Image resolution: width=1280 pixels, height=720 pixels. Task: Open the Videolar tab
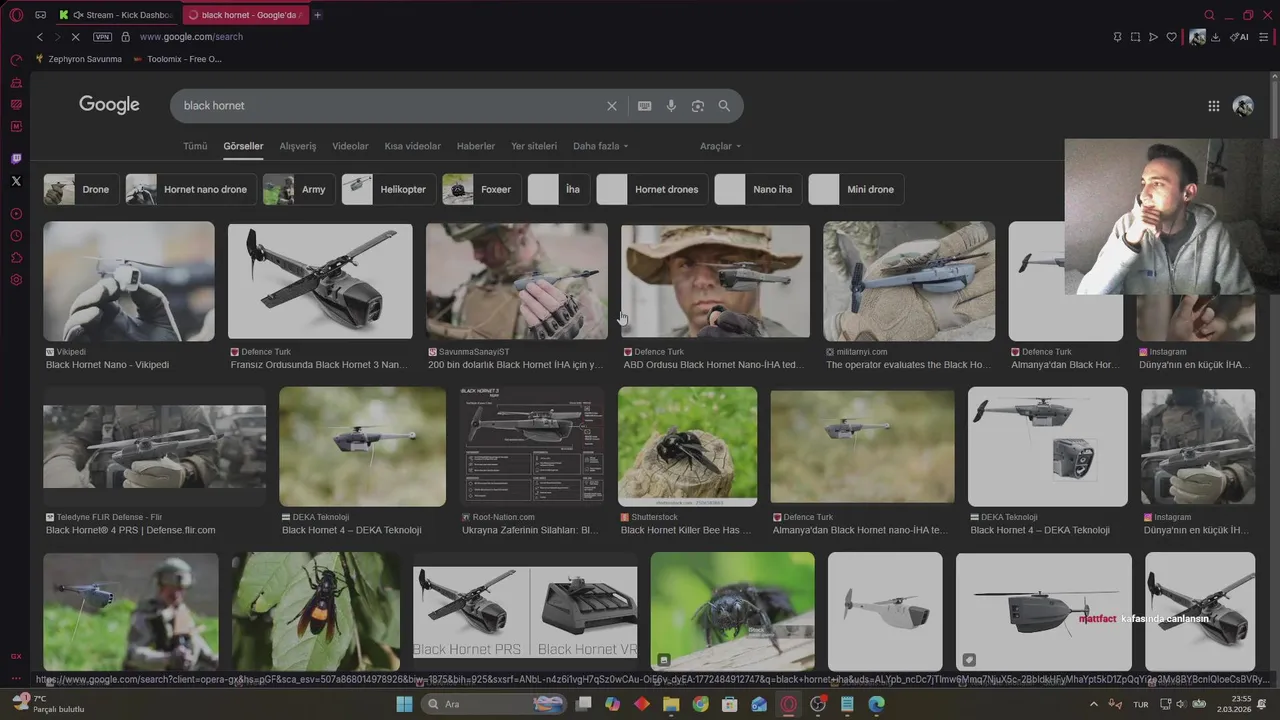click(350, 146)
